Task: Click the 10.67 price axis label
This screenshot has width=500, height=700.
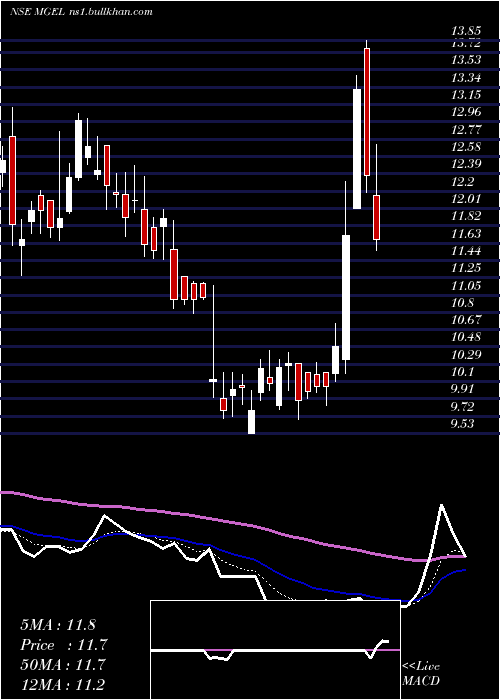Action: tap(466, 320)
